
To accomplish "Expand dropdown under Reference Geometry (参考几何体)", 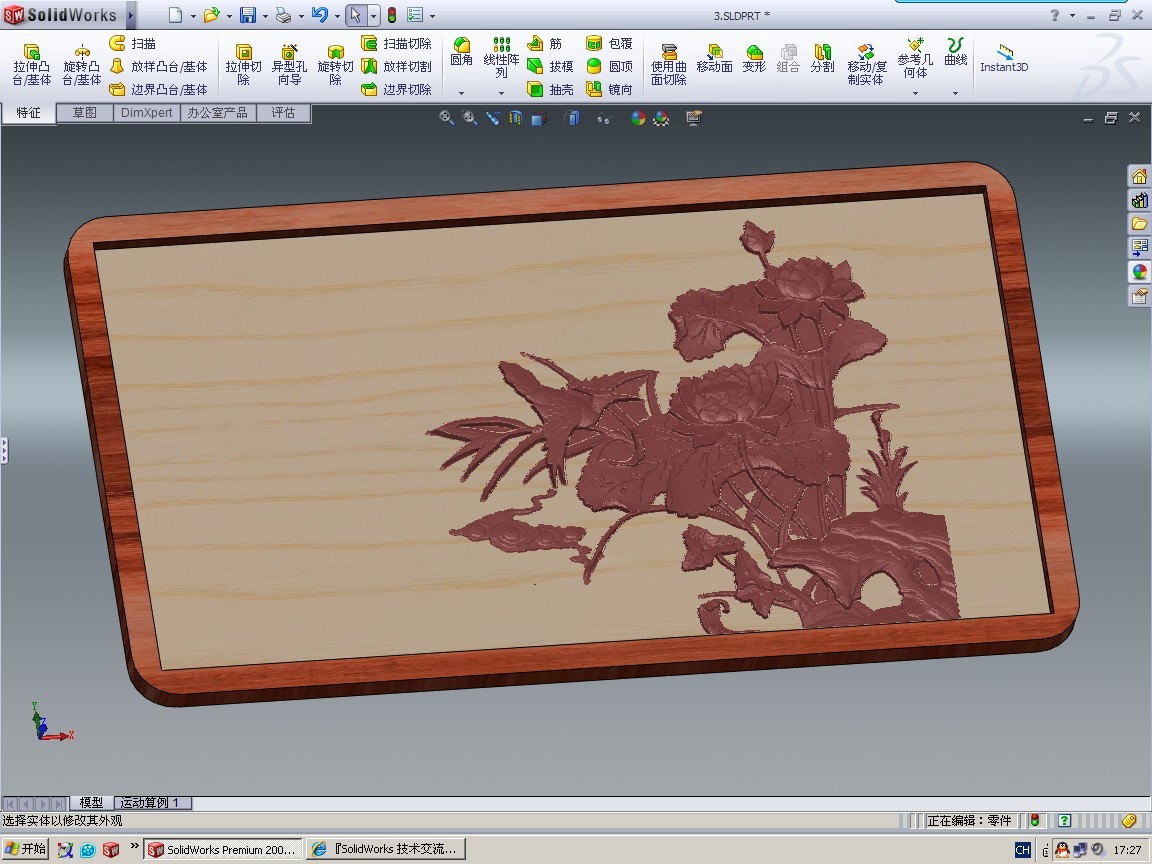I will pos(915,93).
